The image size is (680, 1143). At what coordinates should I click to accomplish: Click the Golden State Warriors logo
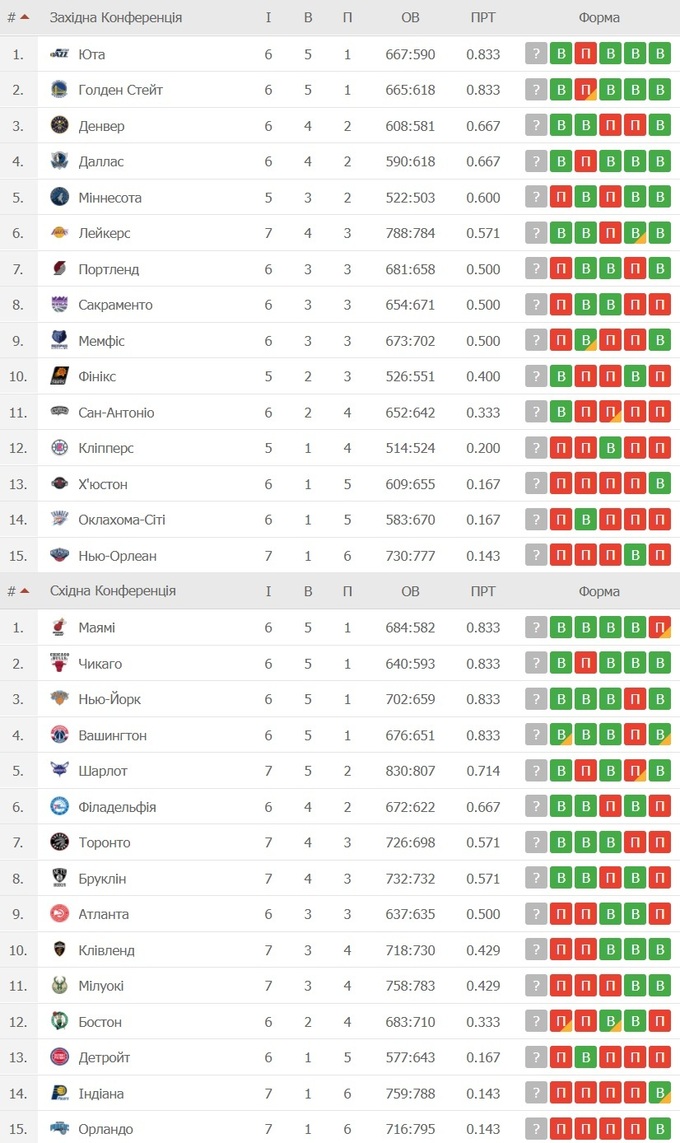click(x=59, y=90)
